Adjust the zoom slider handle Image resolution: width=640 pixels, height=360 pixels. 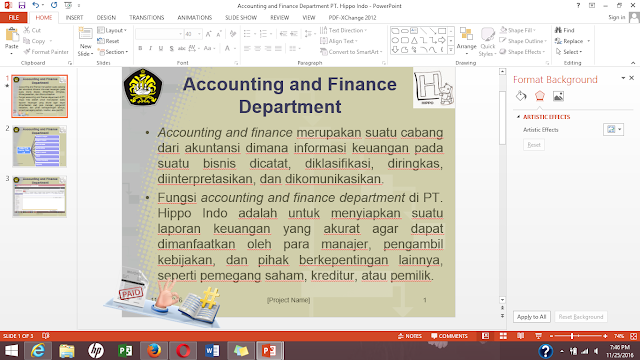click(572, 336)
